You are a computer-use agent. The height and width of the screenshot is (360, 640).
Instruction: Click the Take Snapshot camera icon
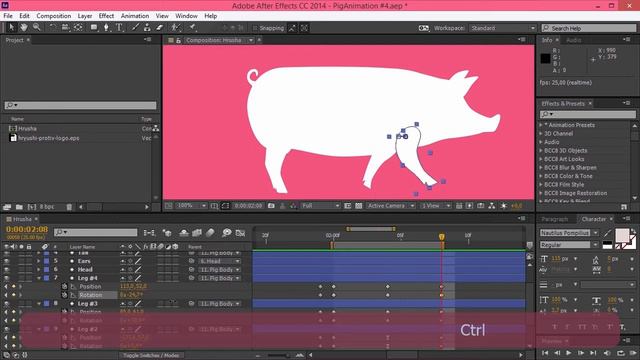point(271,206)
